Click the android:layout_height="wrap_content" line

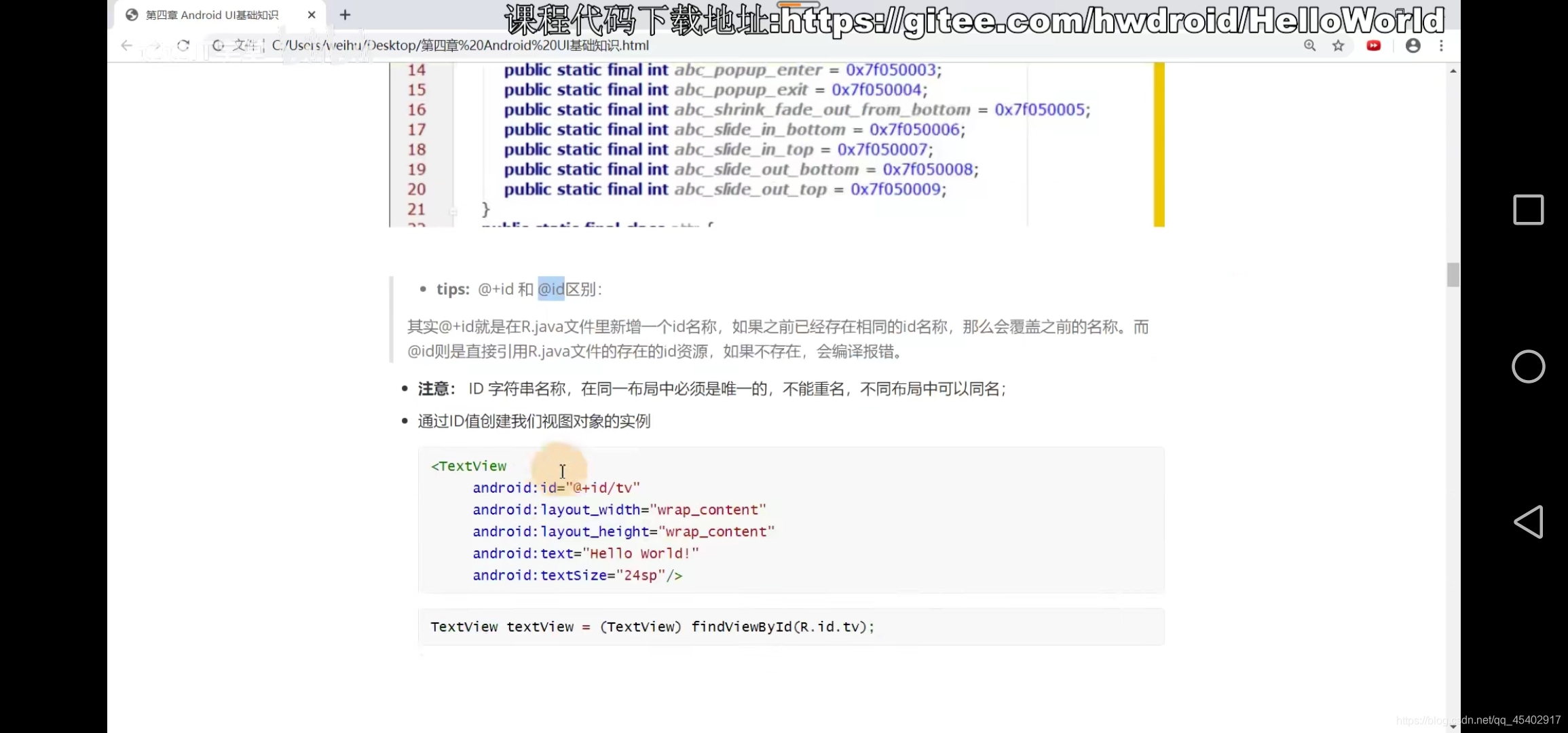(624, 531)
